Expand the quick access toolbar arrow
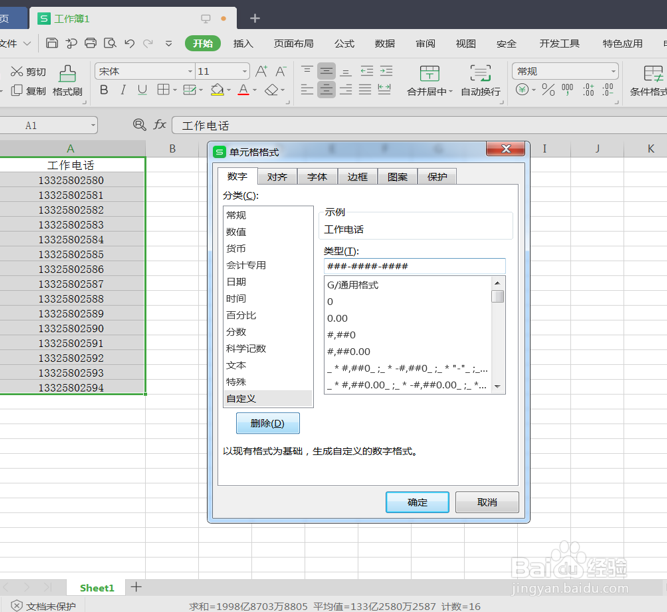667x612 pixels. pyautogui.click(x=168, y=43)
